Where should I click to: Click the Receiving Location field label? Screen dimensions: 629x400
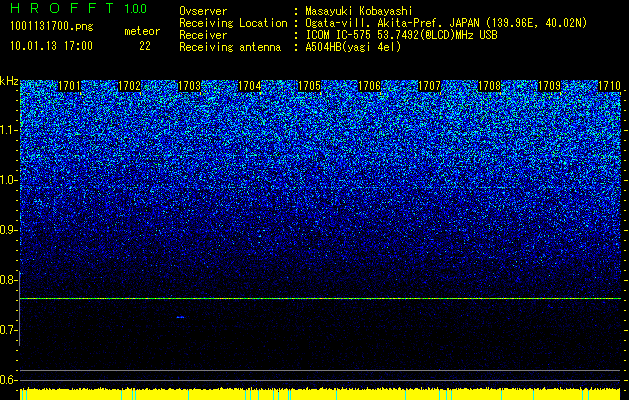tap(233, 23)
